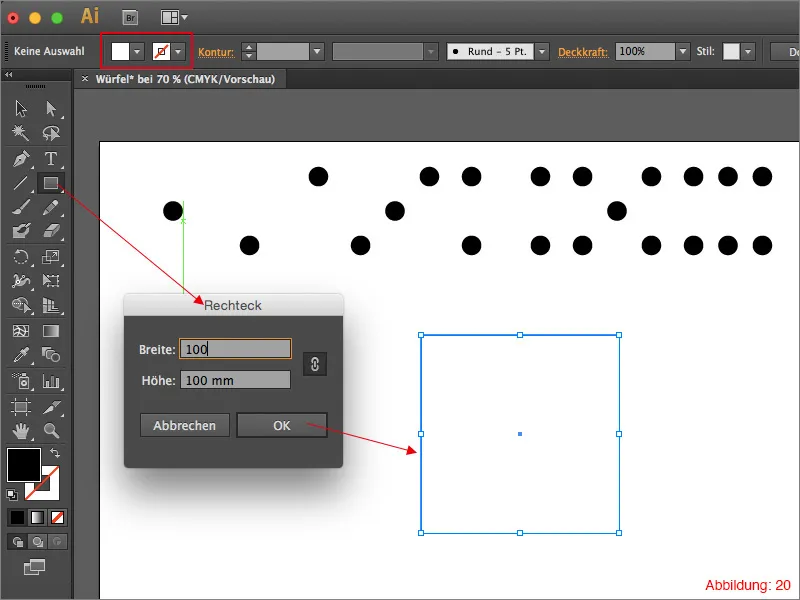The width and height of the screenshot is (800, 600).
Task: Swap fill and stroke colors
Action: [55, 453]
